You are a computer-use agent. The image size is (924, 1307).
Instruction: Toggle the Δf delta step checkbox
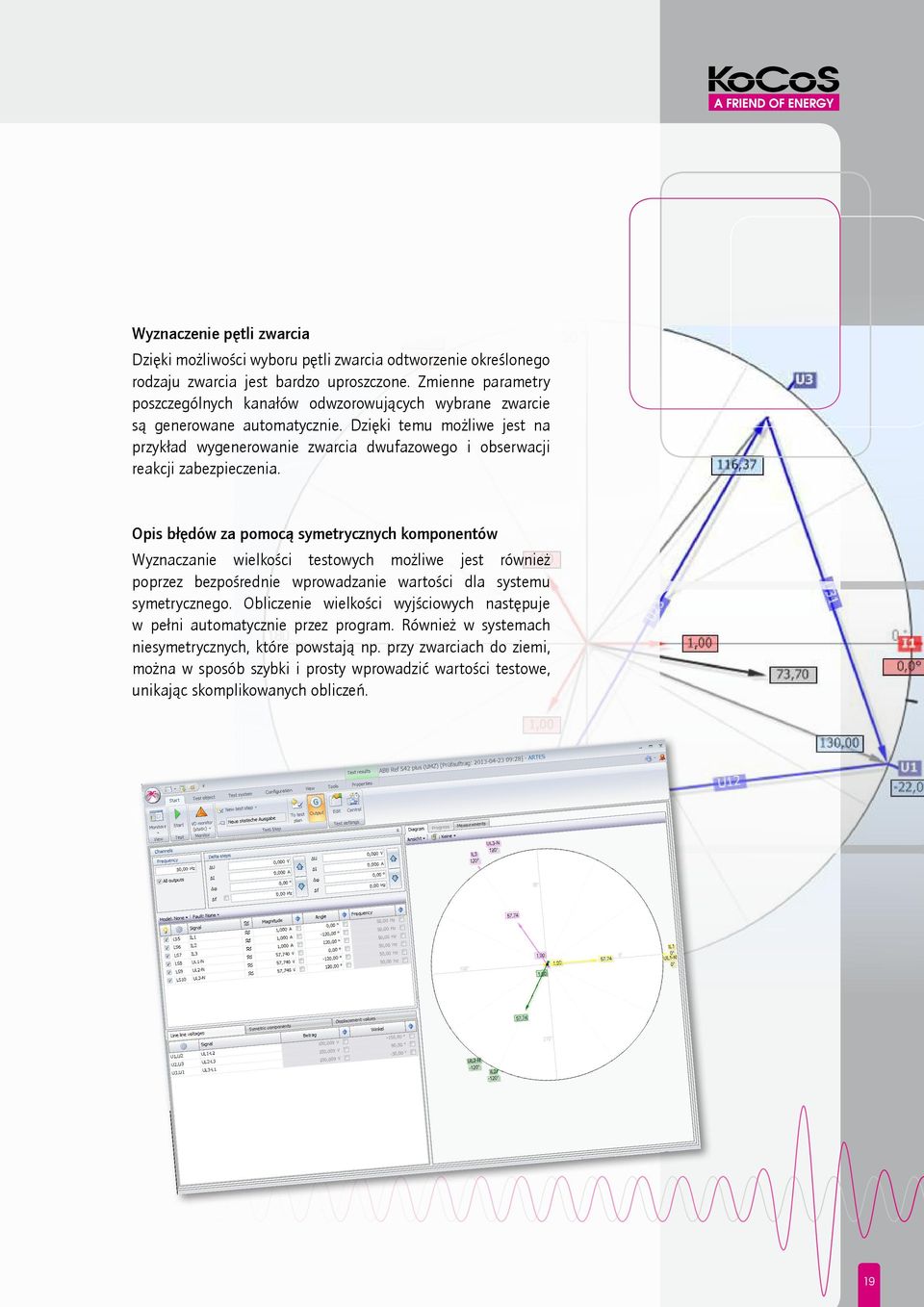226,898
